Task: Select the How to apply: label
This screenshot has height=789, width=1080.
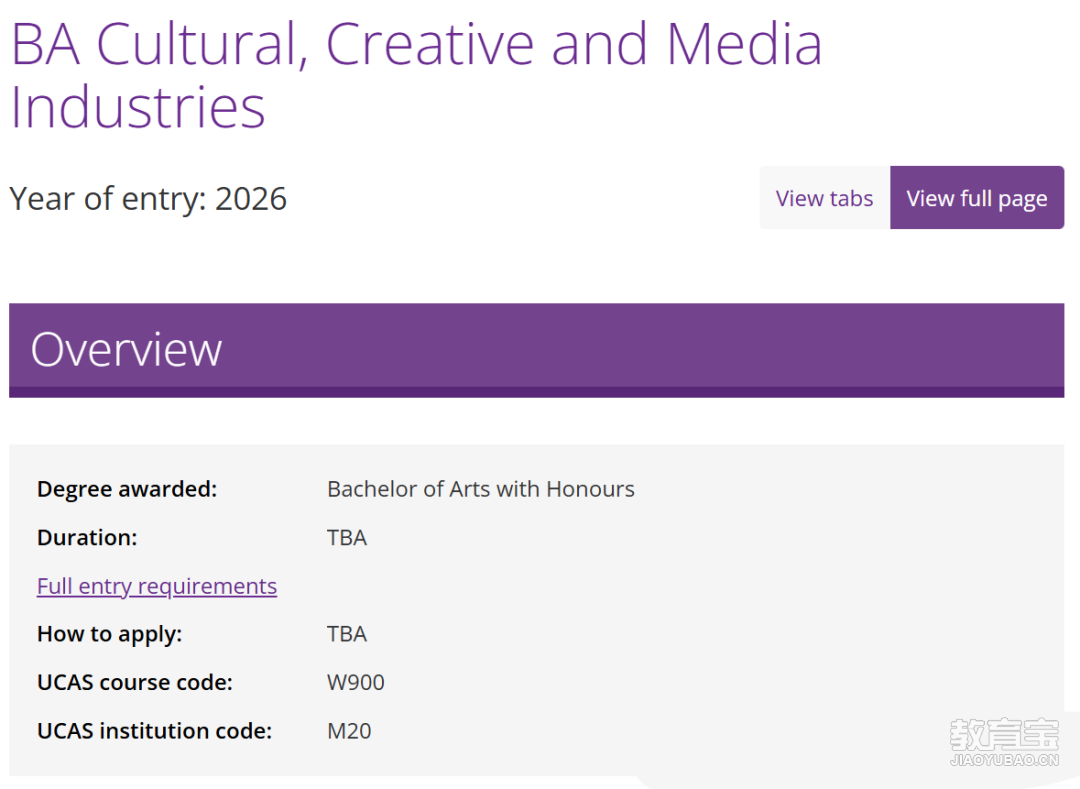Action: (110, 634)
